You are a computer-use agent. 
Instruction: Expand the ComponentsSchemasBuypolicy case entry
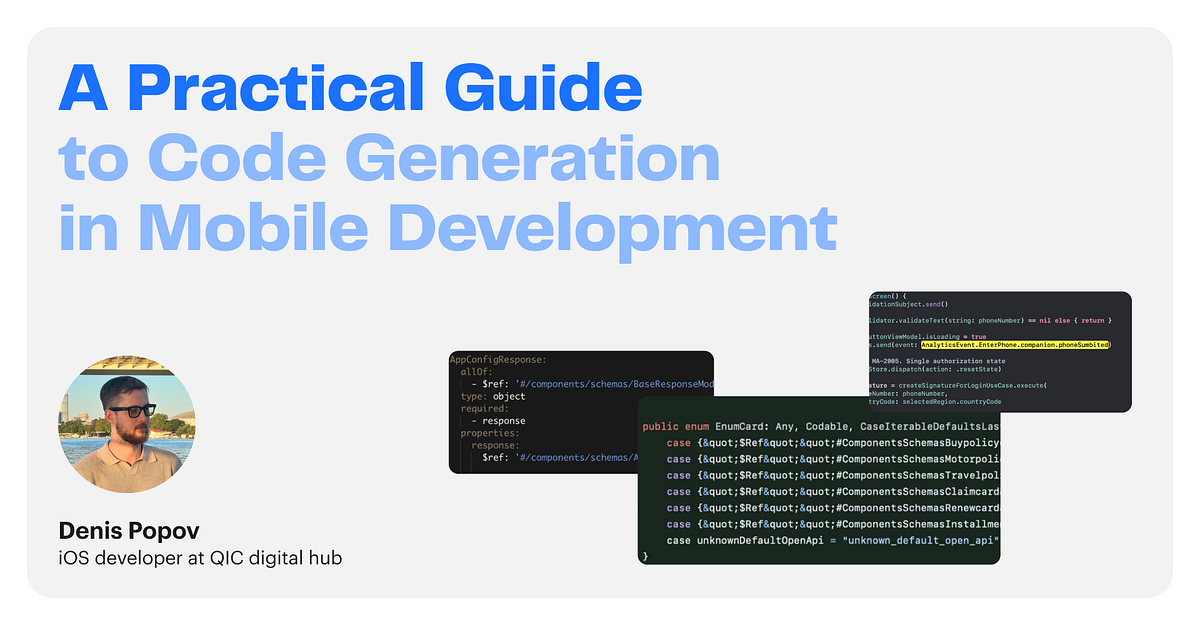(830, 442)
